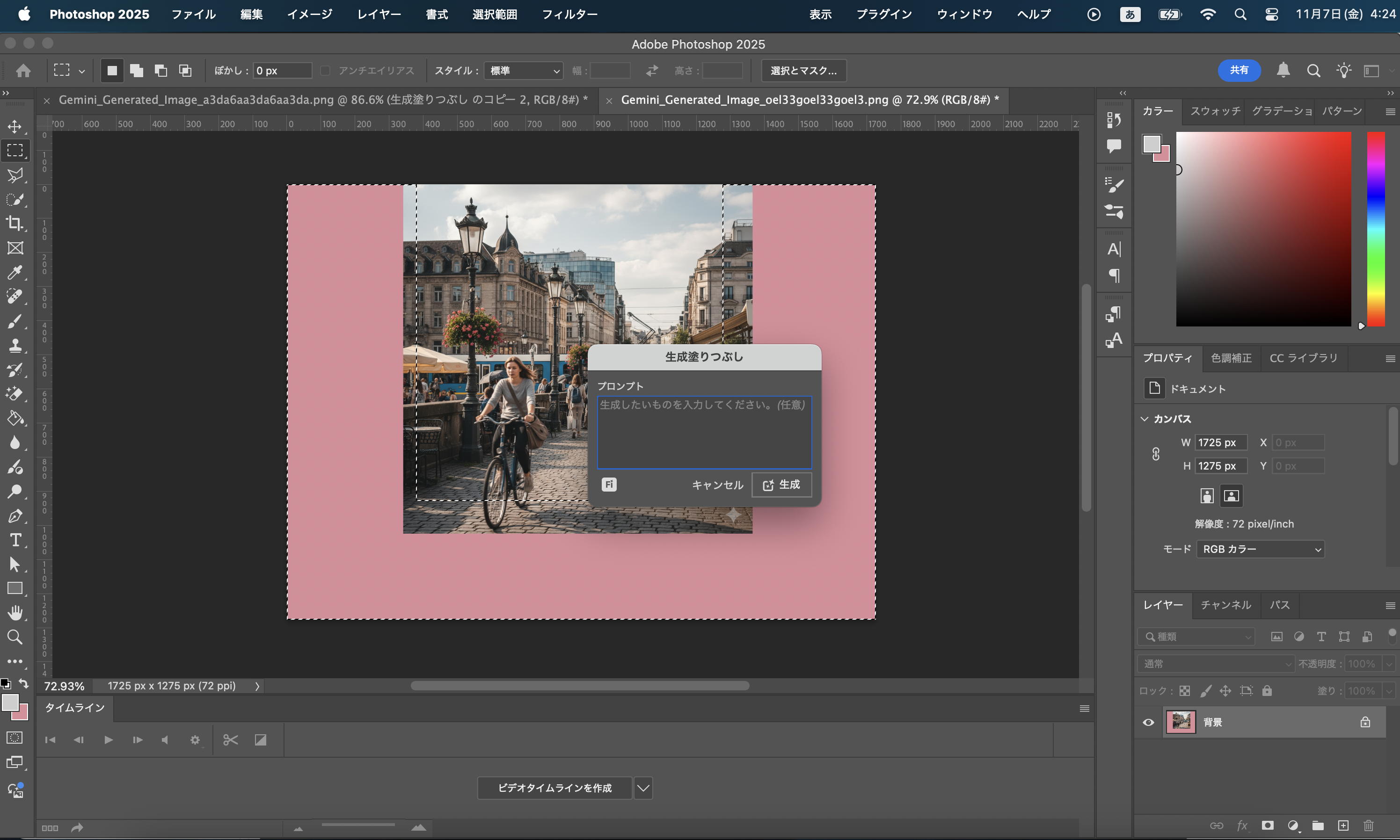Click the Firefly icon in generative fill dialog
1400x840 pixels.
click(x=609, y=485)
